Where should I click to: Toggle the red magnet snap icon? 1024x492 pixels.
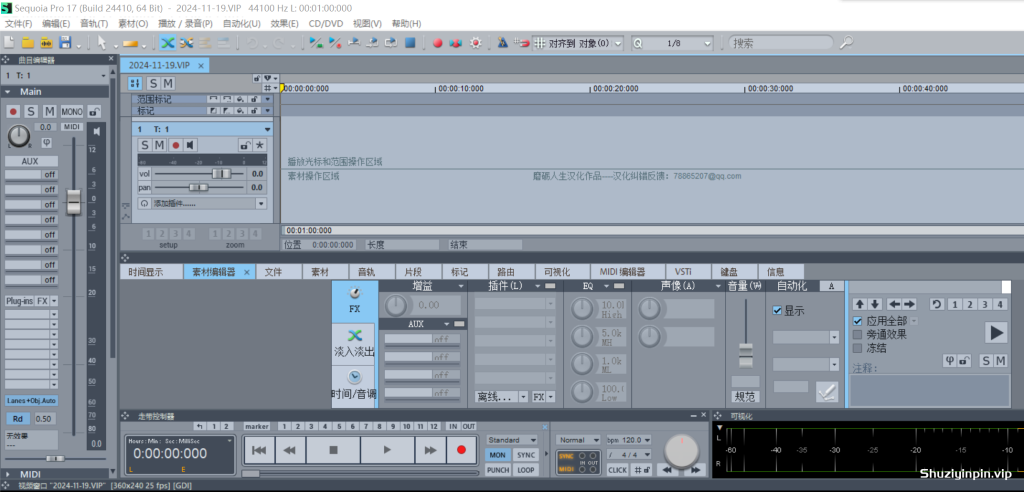(x=521, y=42)
